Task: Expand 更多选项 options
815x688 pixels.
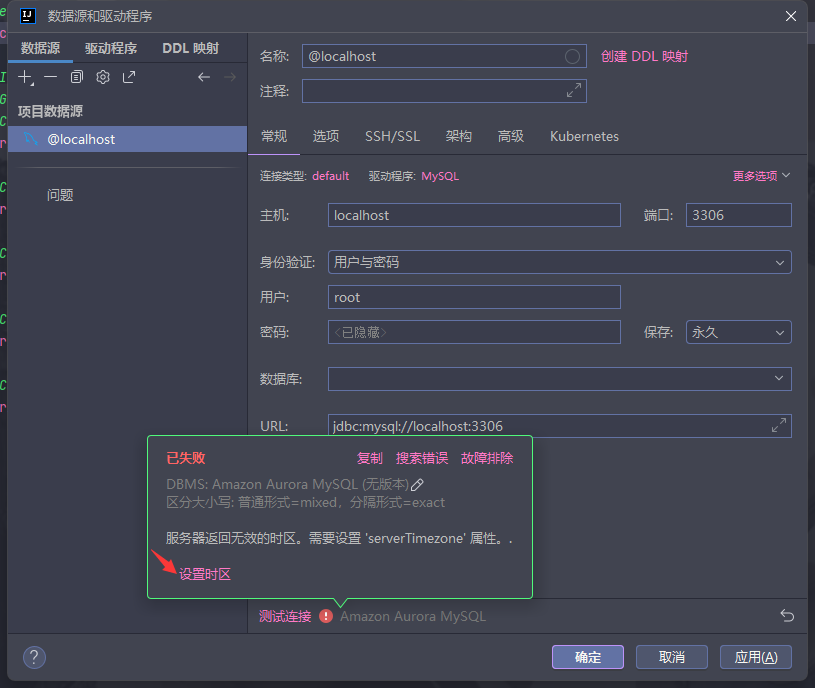Action: click(x=755, y=175)
